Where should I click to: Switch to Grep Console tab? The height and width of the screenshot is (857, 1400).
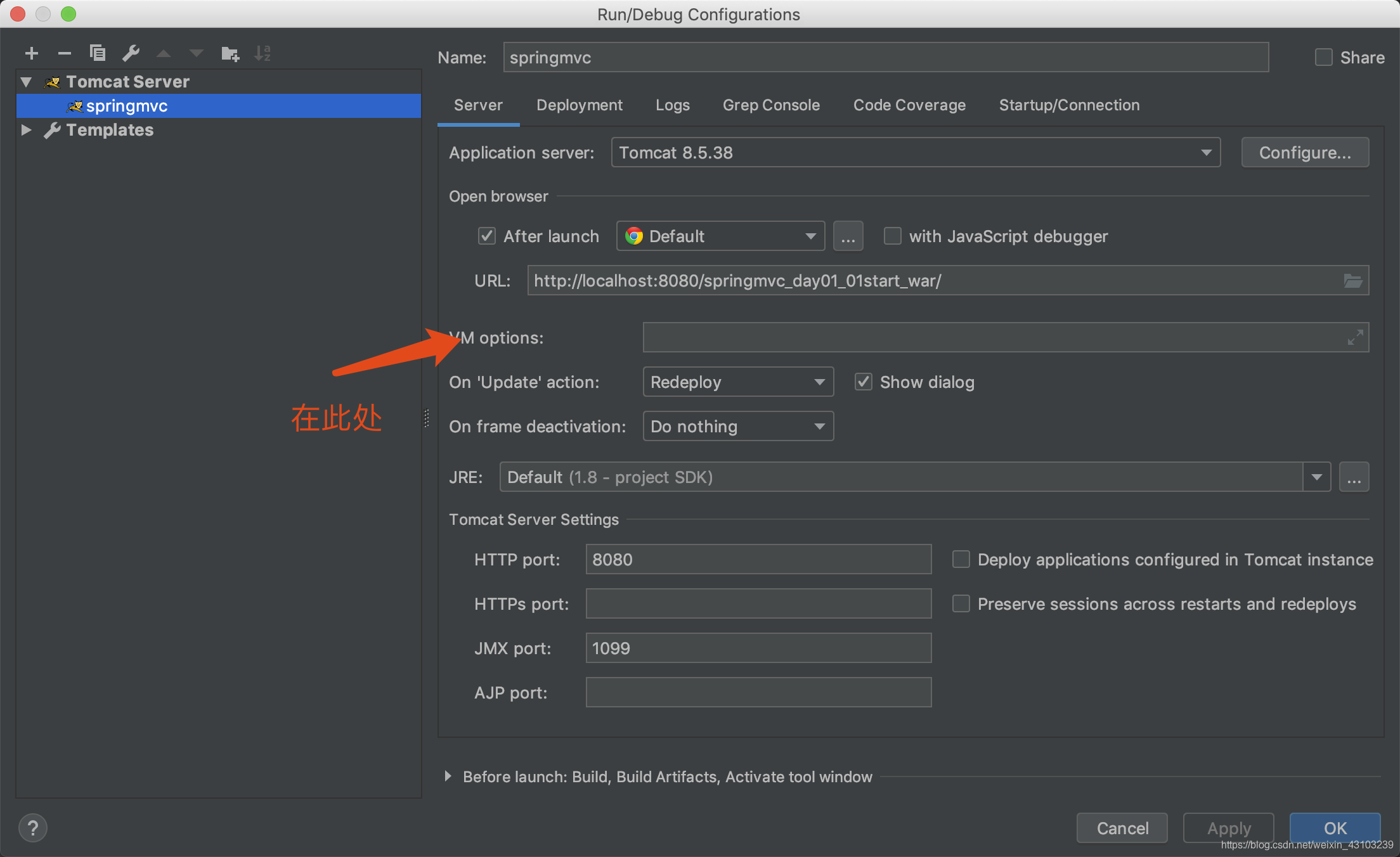pos(771,105)
